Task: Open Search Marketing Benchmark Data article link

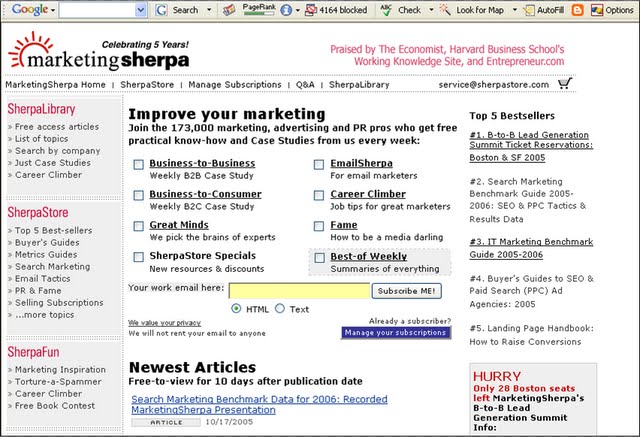Action: (259, 404)
